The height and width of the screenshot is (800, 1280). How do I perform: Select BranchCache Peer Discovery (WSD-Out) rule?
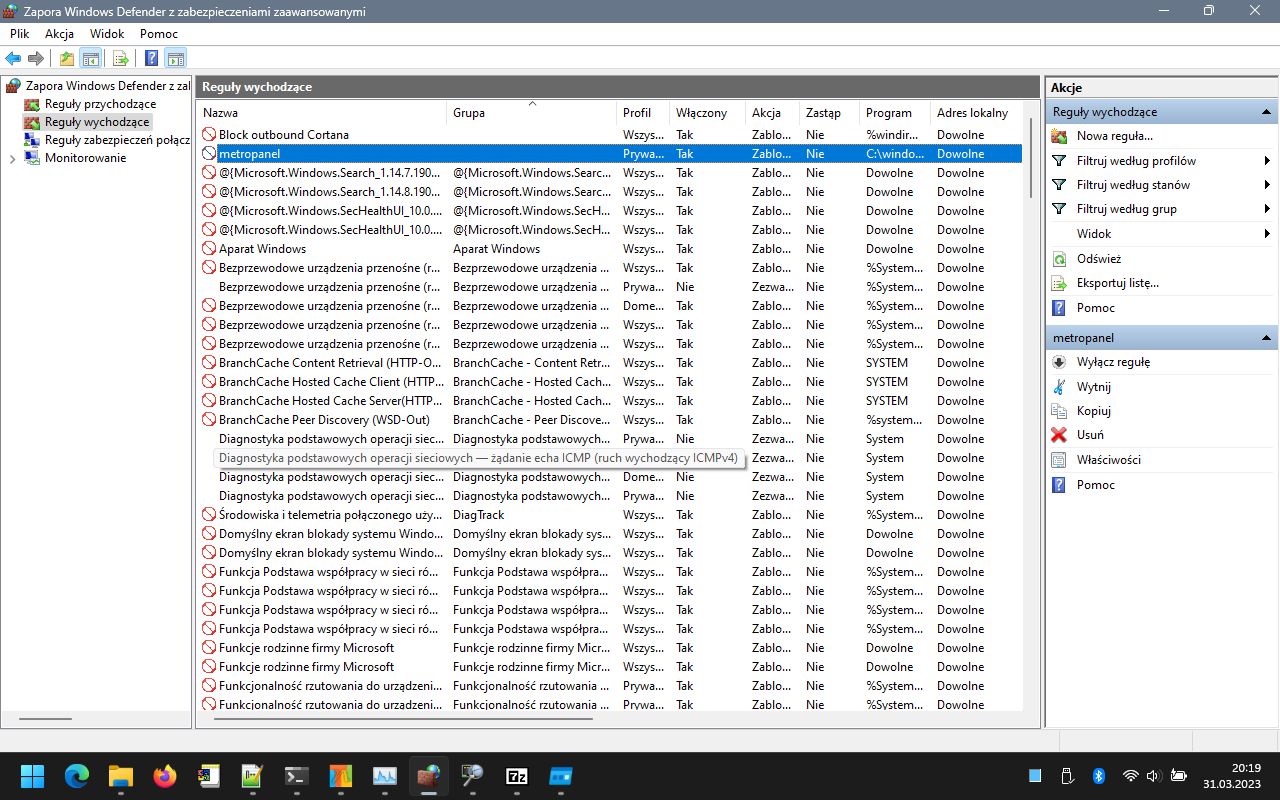(x=610, y=420)
